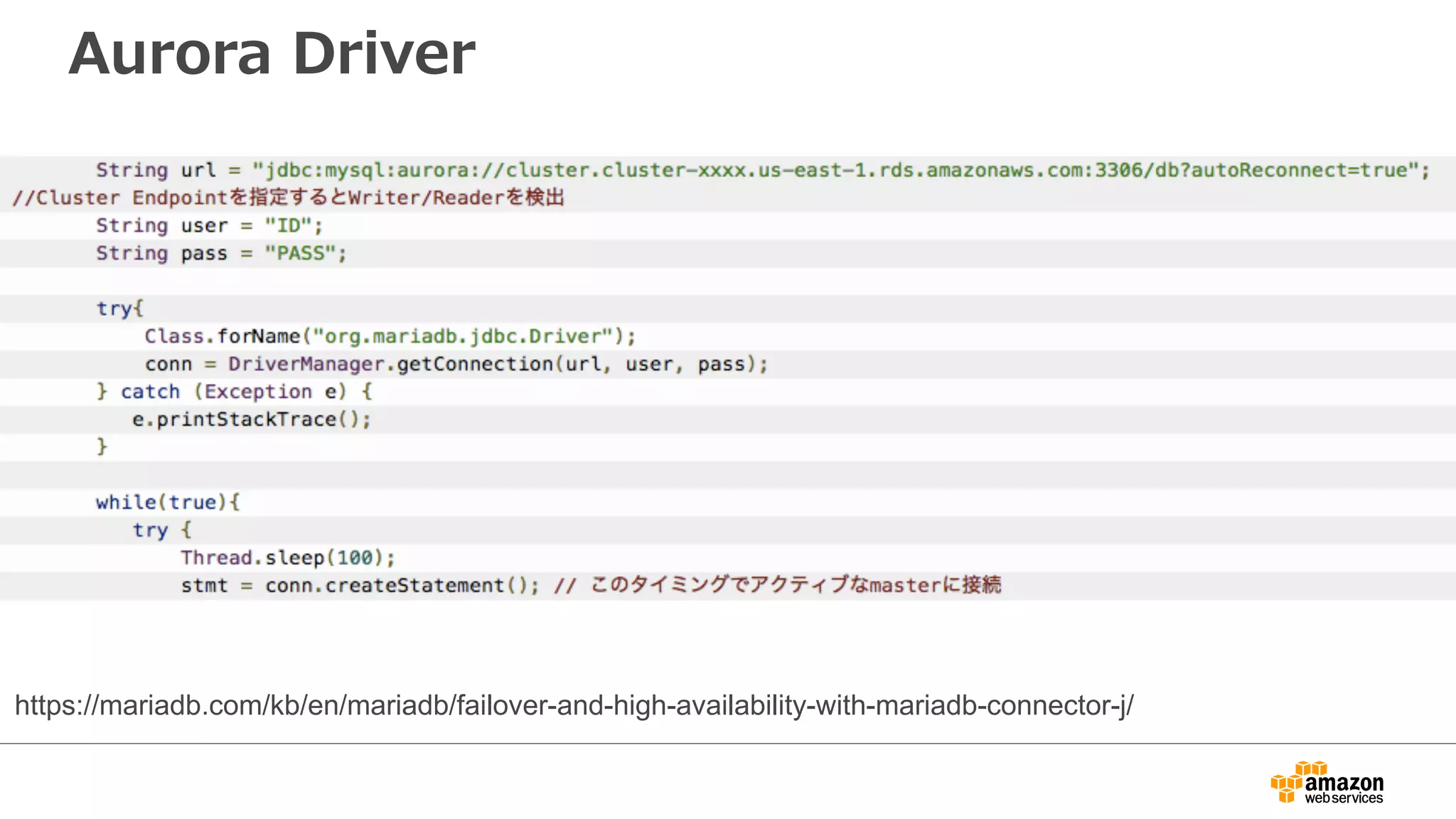Click the Class.forName mariadb driver line
The image size is (1456, 819).
tap(390, 336)
